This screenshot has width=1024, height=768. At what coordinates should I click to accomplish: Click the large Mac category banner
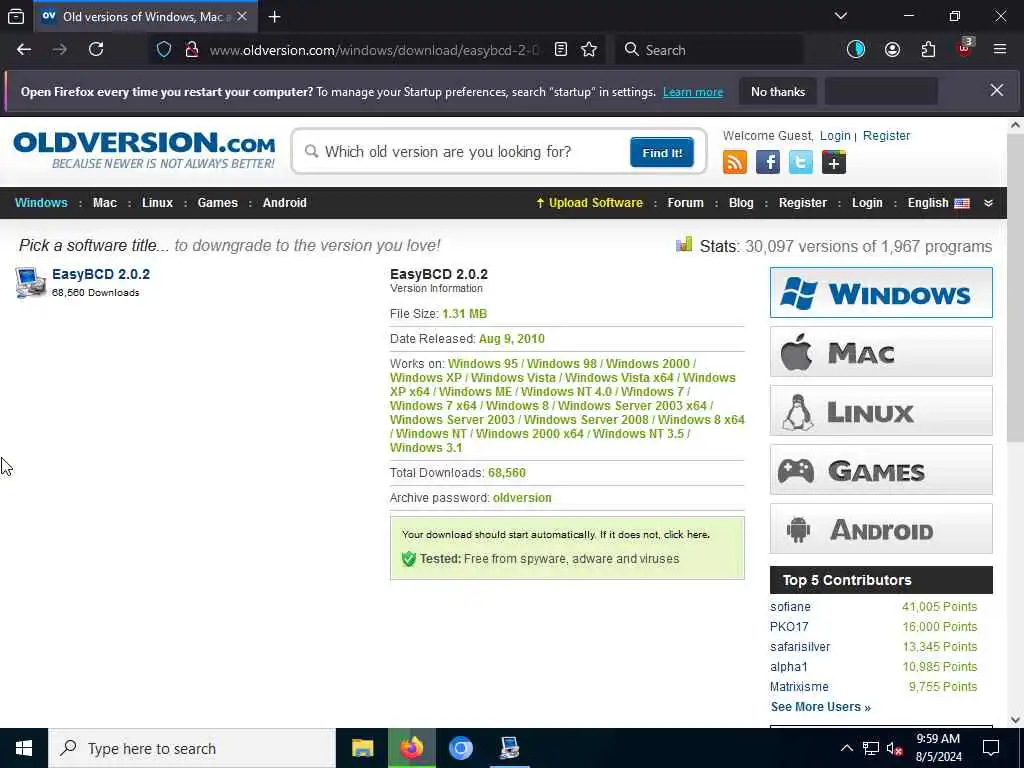click(881, 352)
